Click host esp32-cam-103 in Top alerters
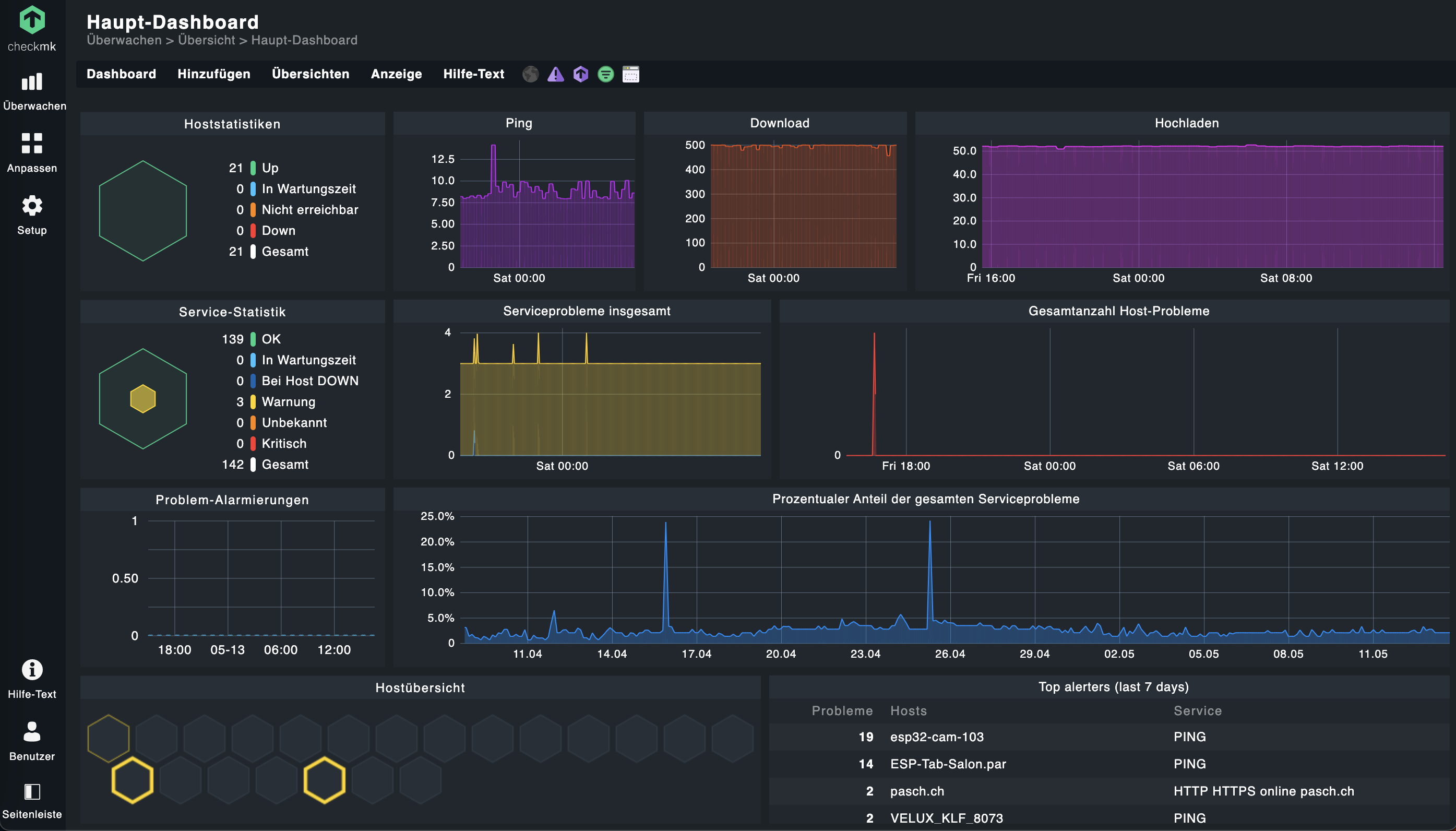1456x831 pixels. (937, 737)
